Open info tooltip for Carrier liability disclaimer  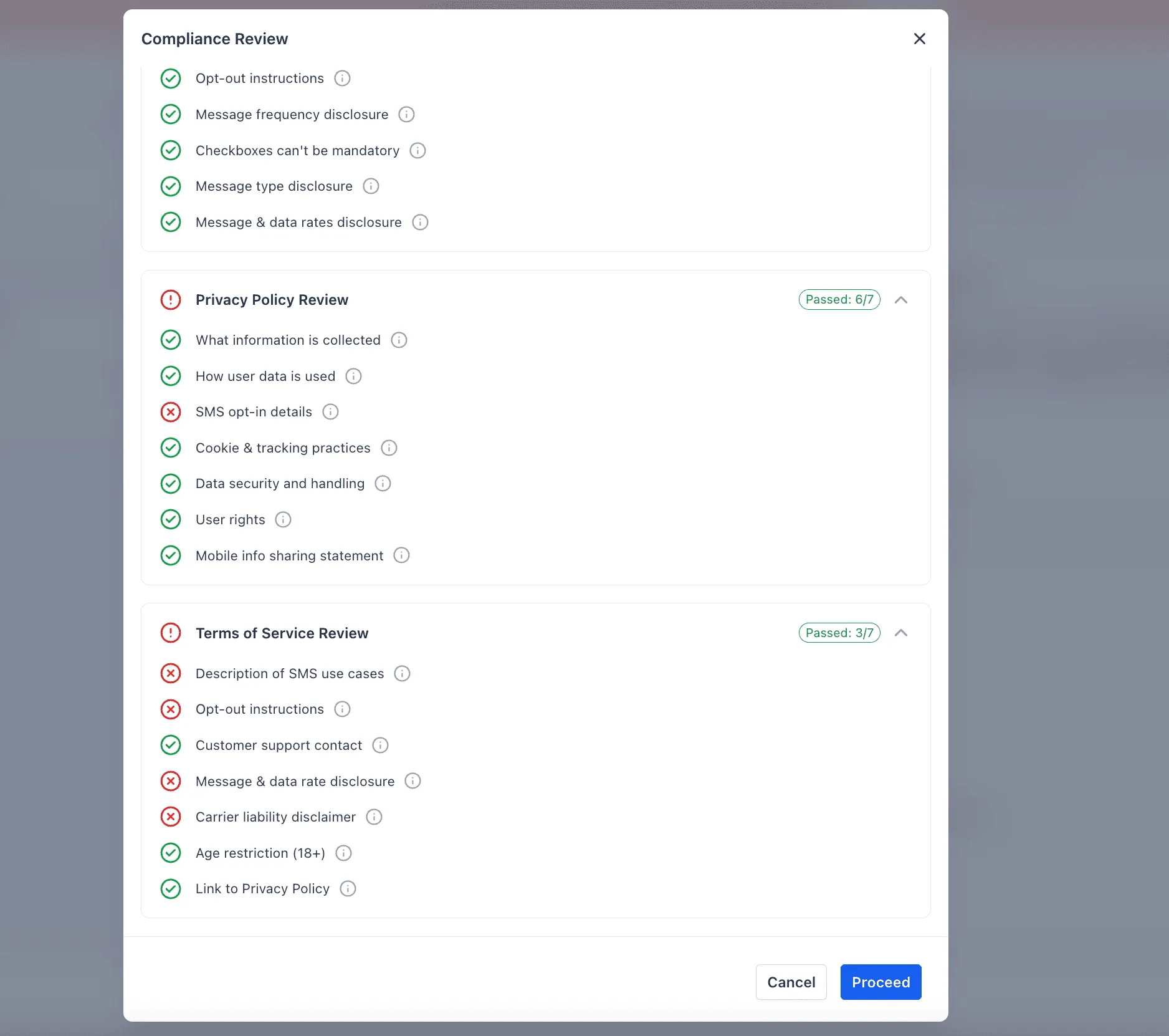click(x=374, y=817)
